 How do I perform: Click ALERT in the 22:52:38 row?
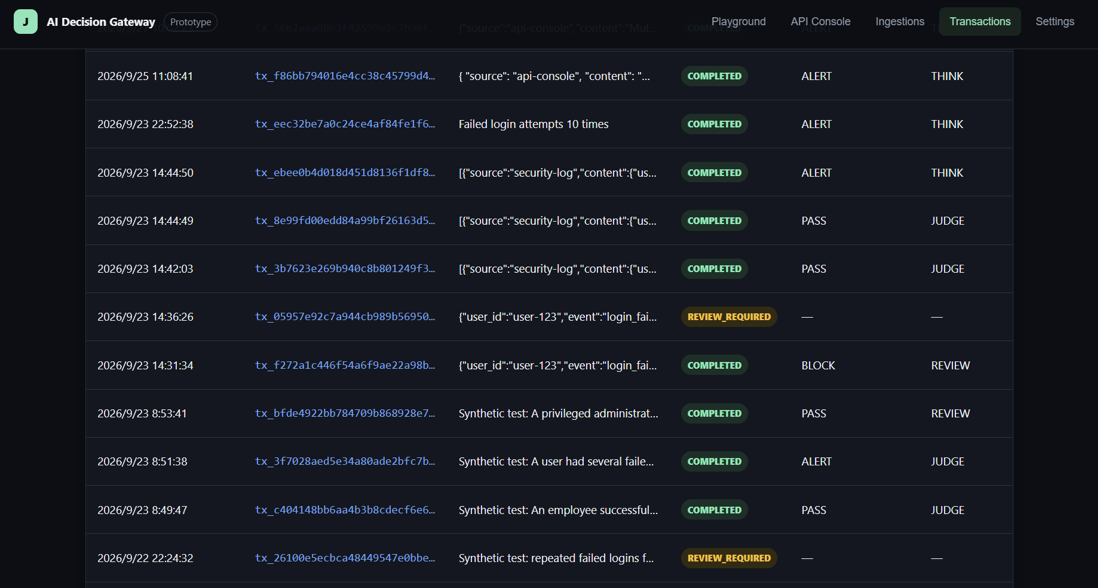tap(816, 125)
